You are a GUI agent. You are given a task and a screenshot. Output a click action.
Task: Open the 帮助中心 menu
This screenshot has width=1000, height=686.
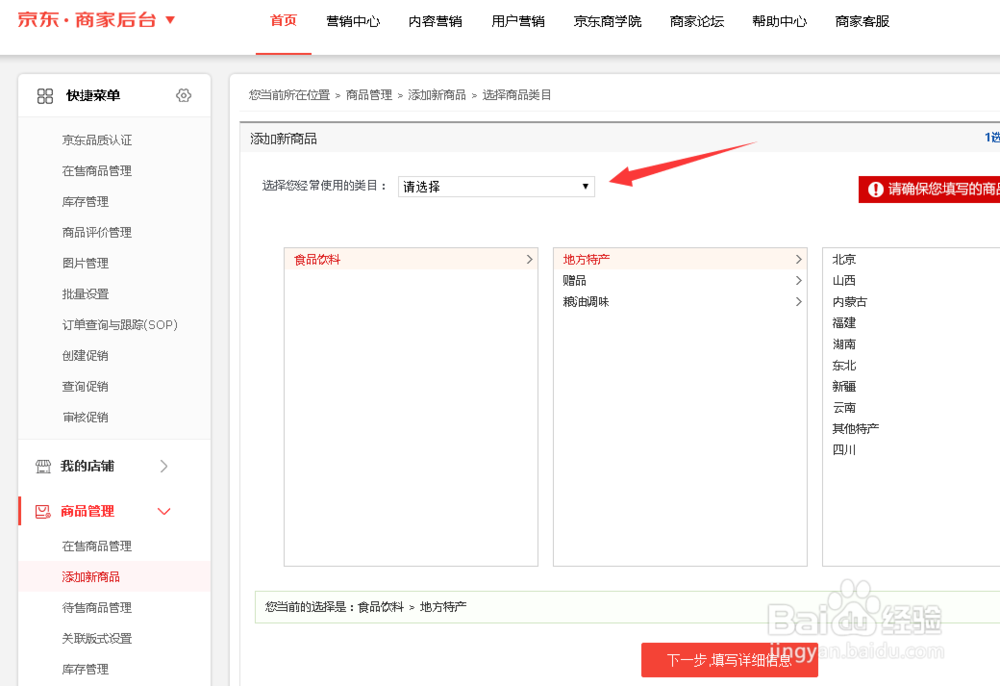779,21
